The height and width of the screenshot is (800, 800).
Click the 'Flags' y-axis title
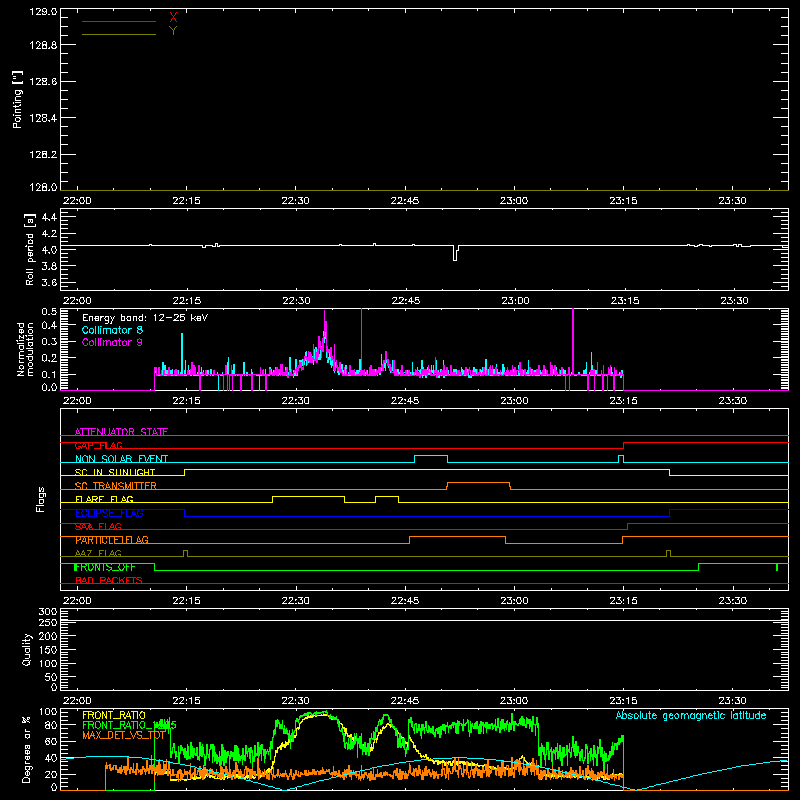[41, 499]
